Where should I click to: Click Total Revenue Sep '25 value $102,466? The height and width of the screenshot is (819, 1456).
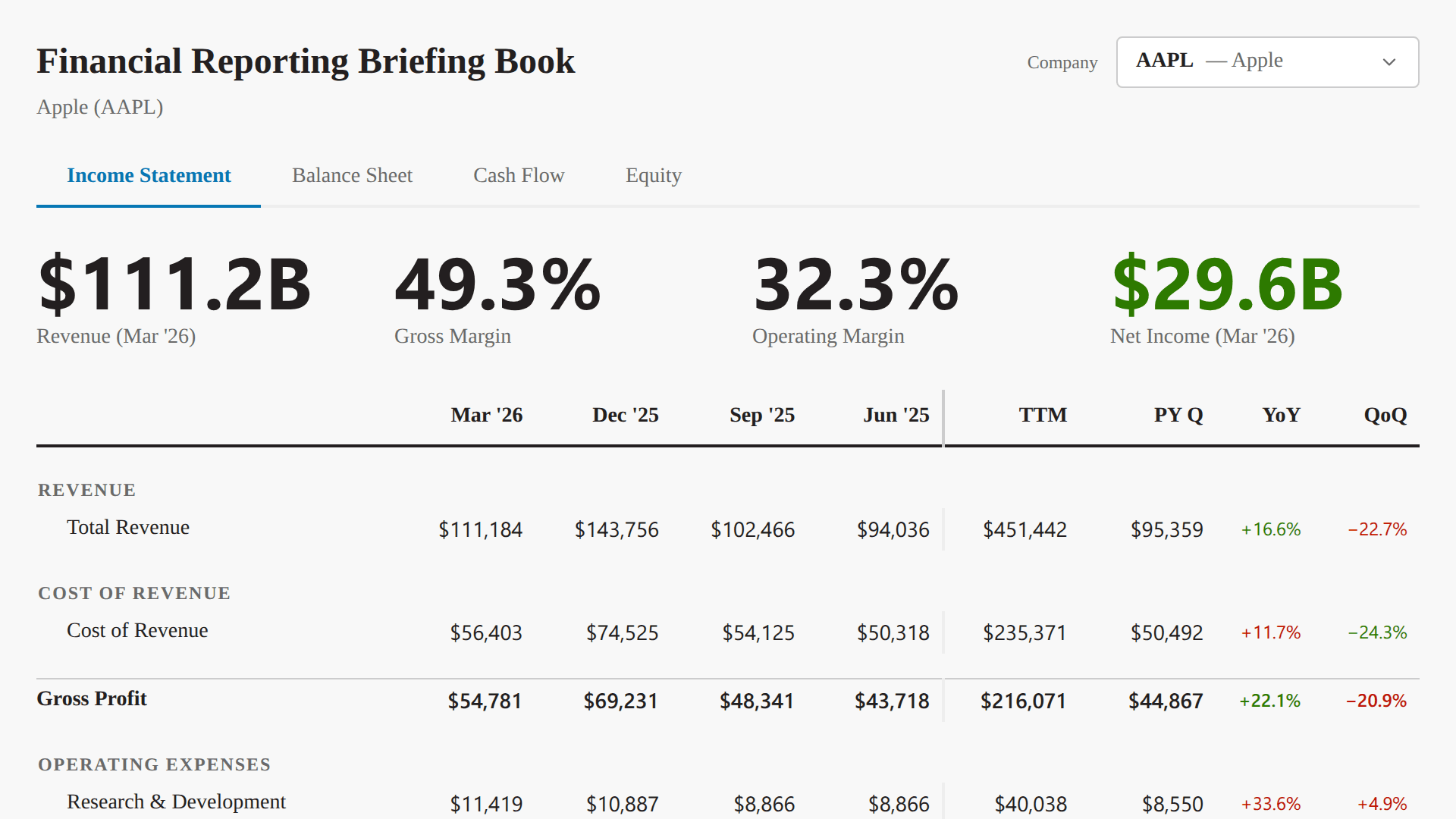pyautogui.click(x=752, y=529)
